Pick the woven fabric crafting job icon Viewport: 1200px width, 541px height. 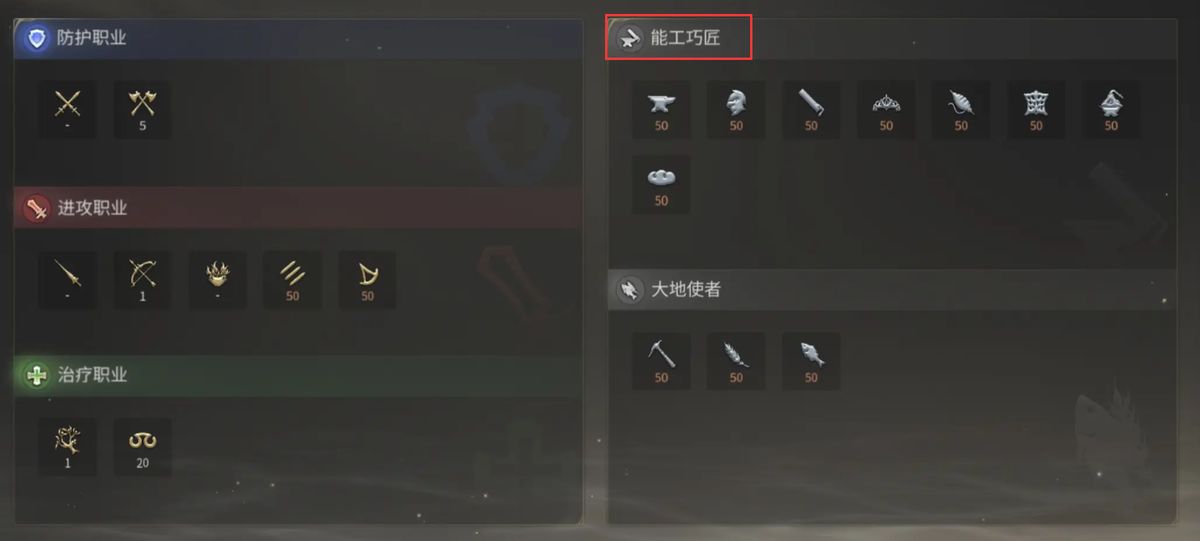pyautogui.click(x=1036, y=110)
